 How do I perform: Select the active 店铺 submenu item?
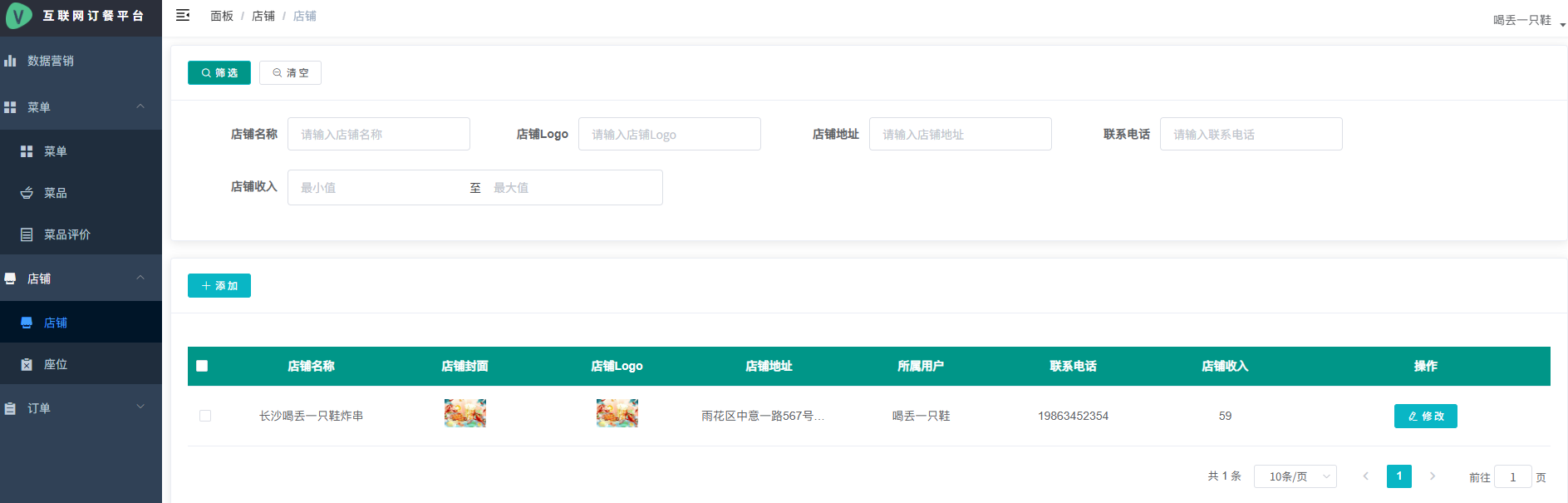click(81, 323)
